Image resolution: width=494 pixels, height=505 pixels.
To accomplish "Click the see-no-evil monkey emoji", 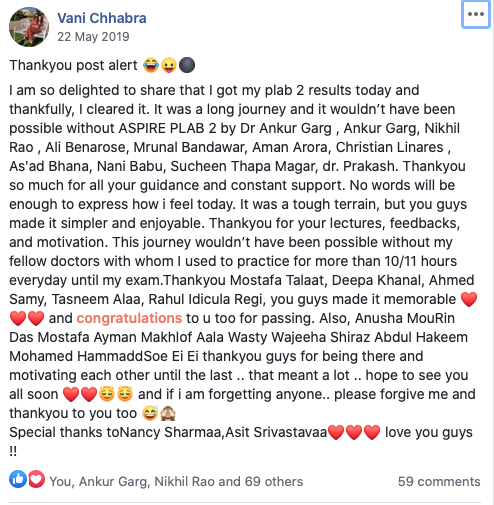I will [168, 413].
